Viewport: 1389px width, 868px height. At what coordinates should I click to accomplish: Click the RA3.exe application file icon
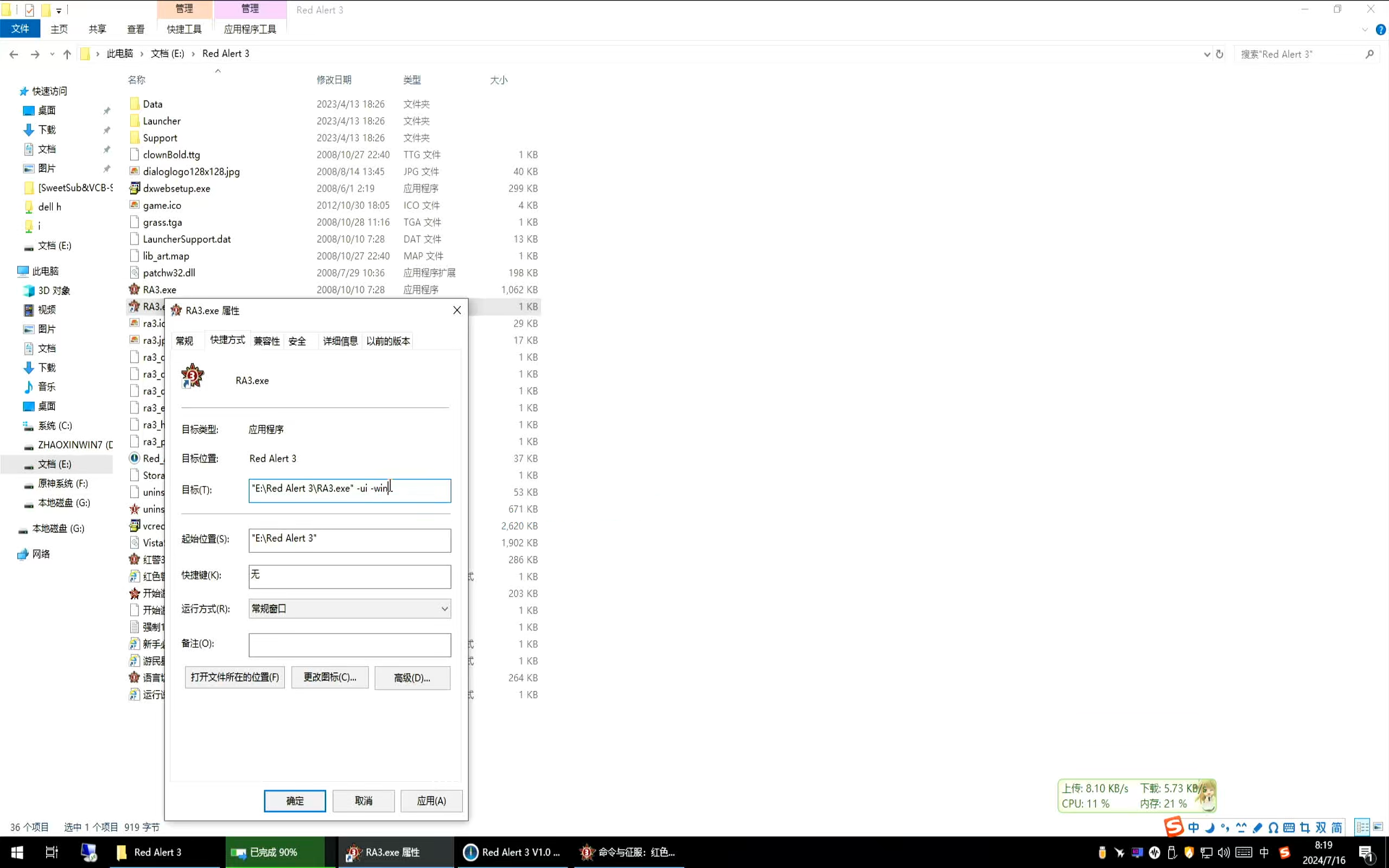tap(135, 289)
